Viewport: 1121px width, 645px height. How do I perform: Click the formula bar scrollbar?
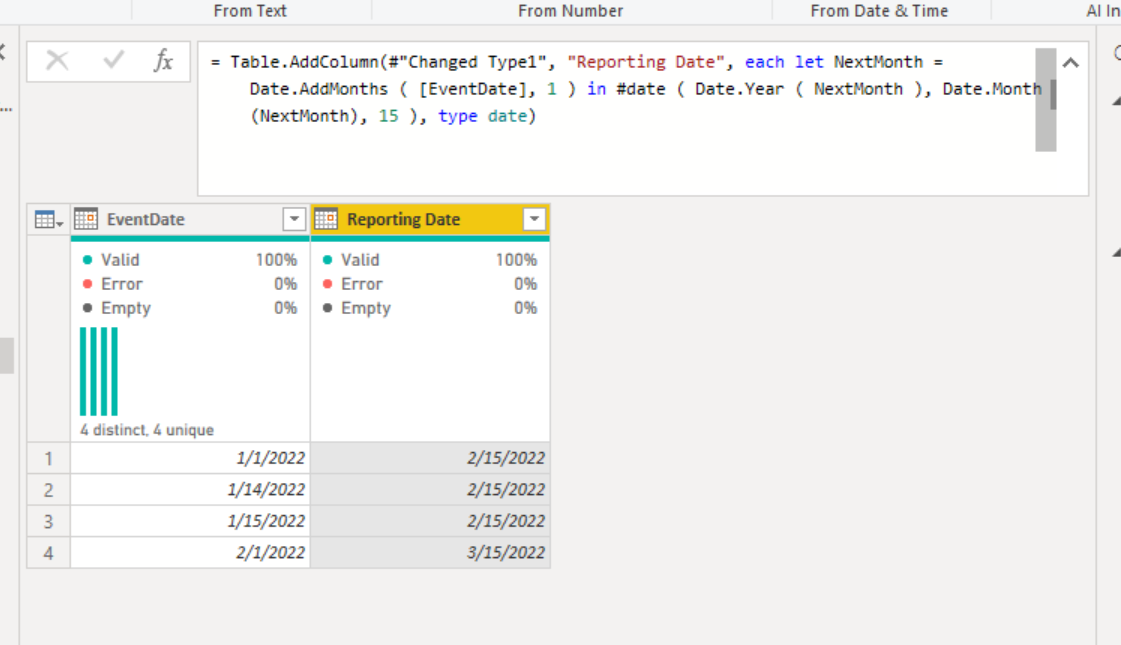[x=1045, y=99]
